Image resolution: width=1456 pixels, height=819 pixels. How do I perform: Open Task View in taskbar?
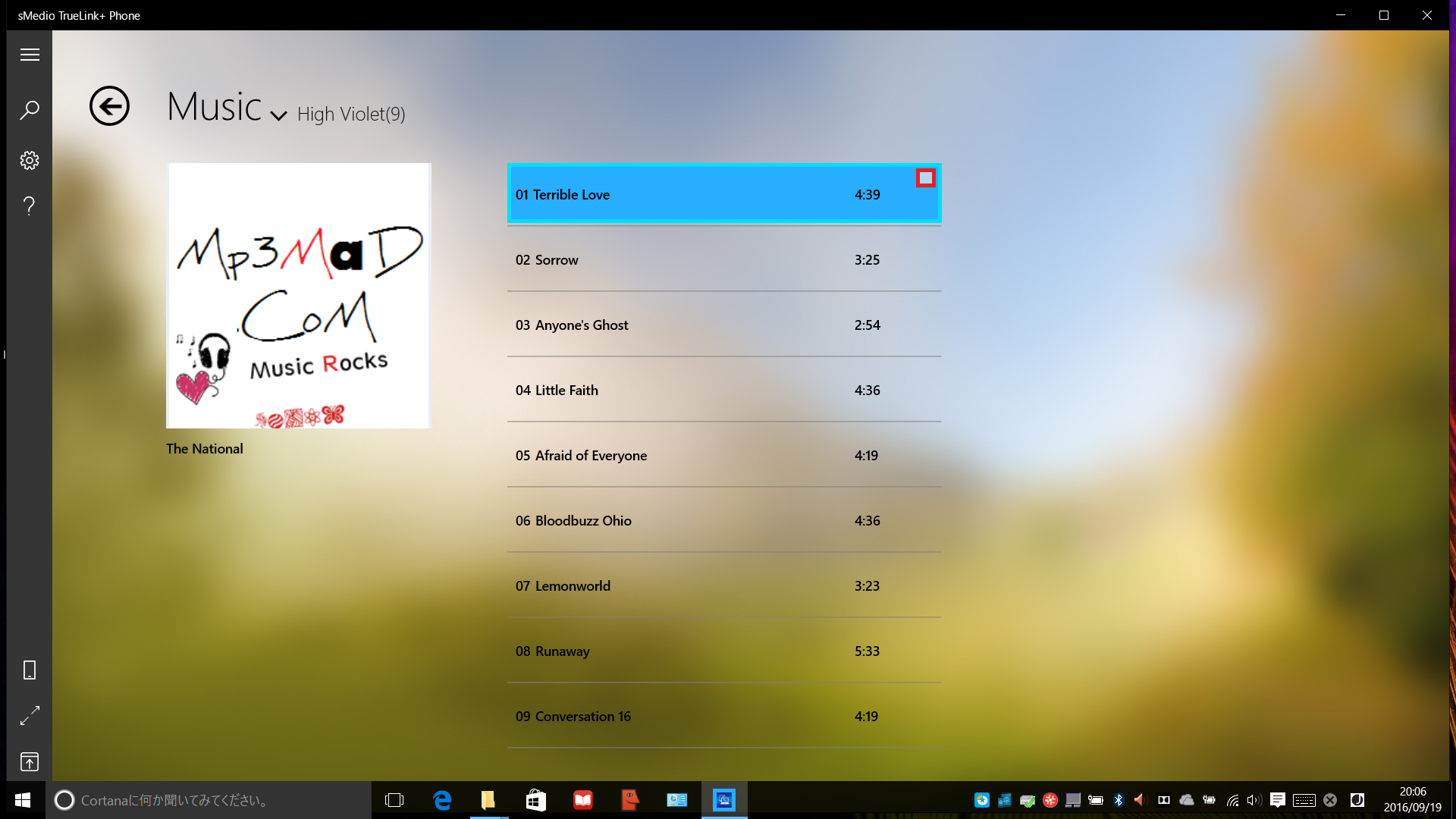pyautogui.click(x=394, y=800)
